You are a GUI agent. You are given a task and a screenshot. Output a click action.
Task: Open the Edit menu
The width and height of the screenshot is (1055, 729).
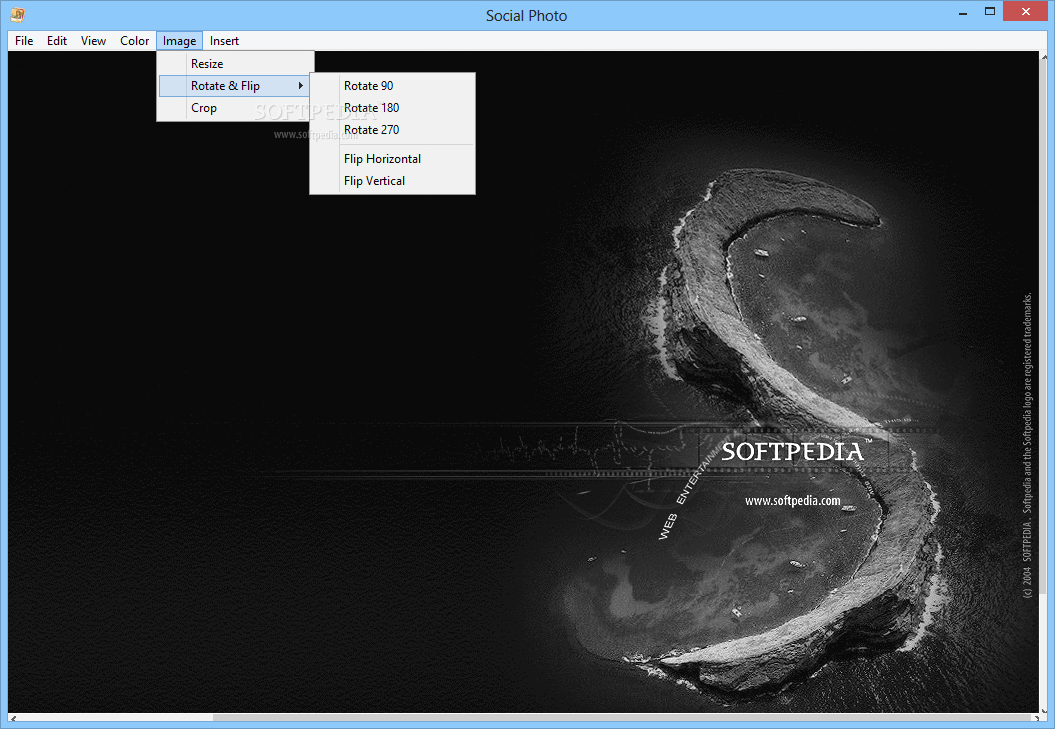[57, 41]
